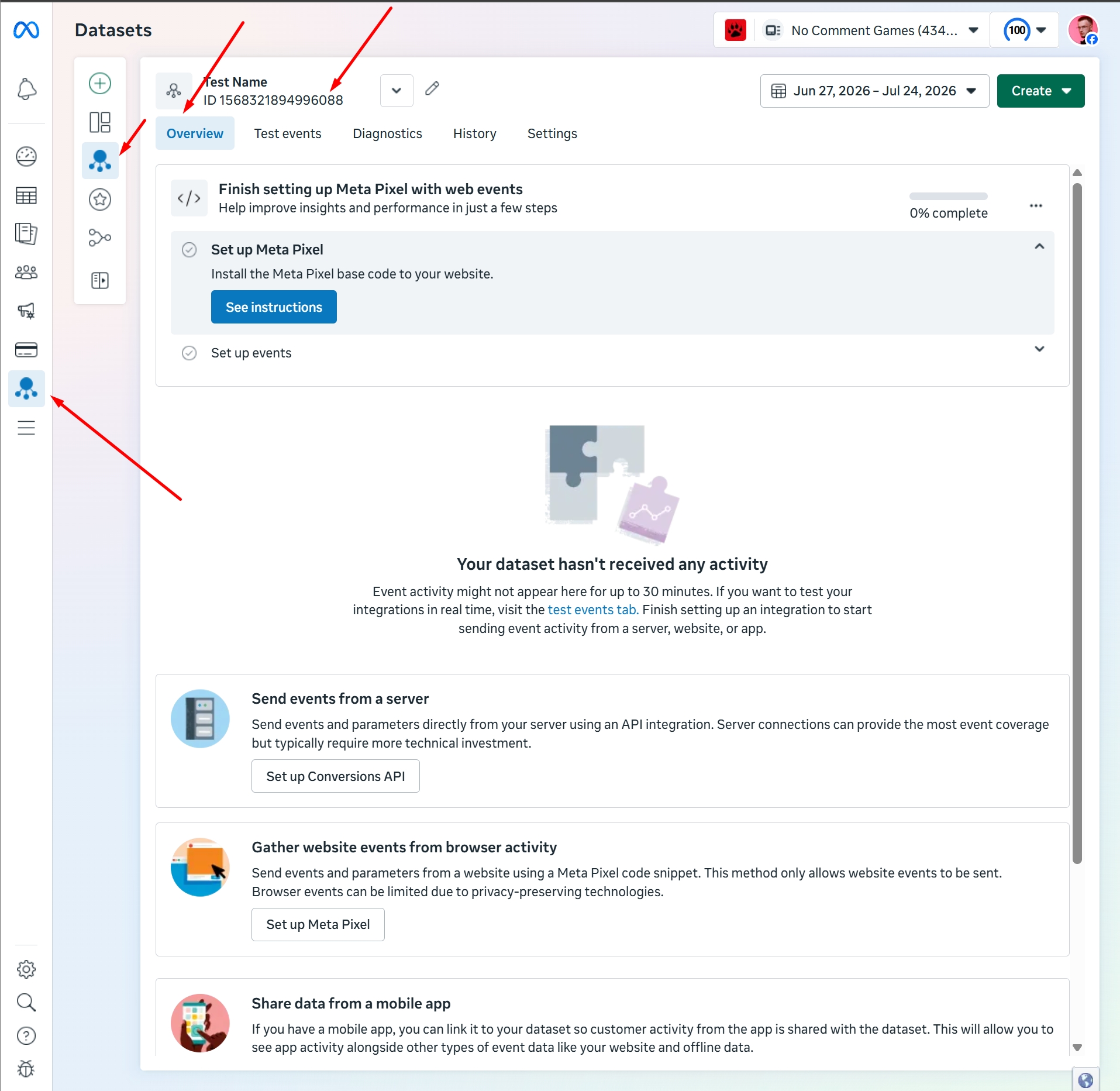Click the red paw business logo
The image size is (1120, 1091).
pyautogui.click(x=735, y=30)
